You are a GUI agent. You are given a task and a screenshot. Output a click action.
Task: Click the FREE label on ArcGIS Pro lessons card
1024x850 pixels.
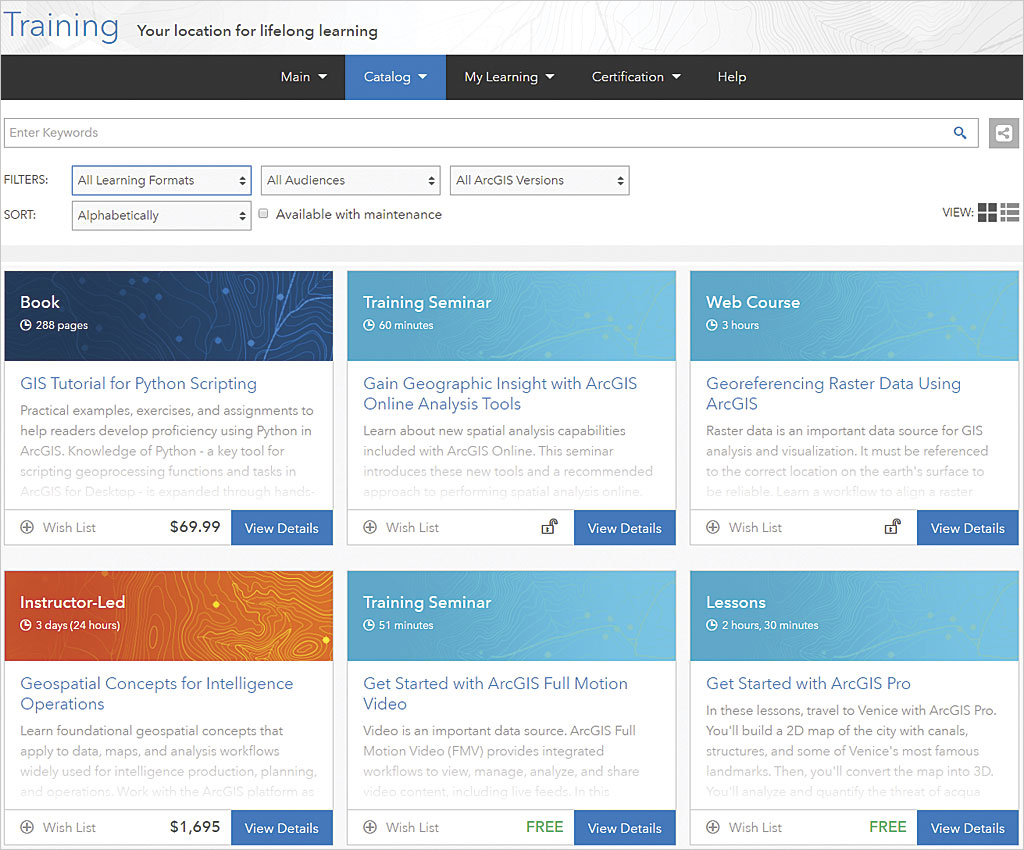click(x=888, y=826)
